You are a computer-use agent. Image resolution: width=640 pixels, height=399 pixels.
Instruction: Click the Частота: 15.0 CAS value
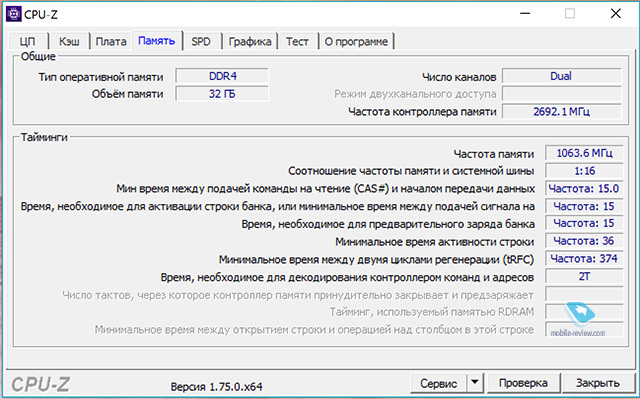pos(584,189)
